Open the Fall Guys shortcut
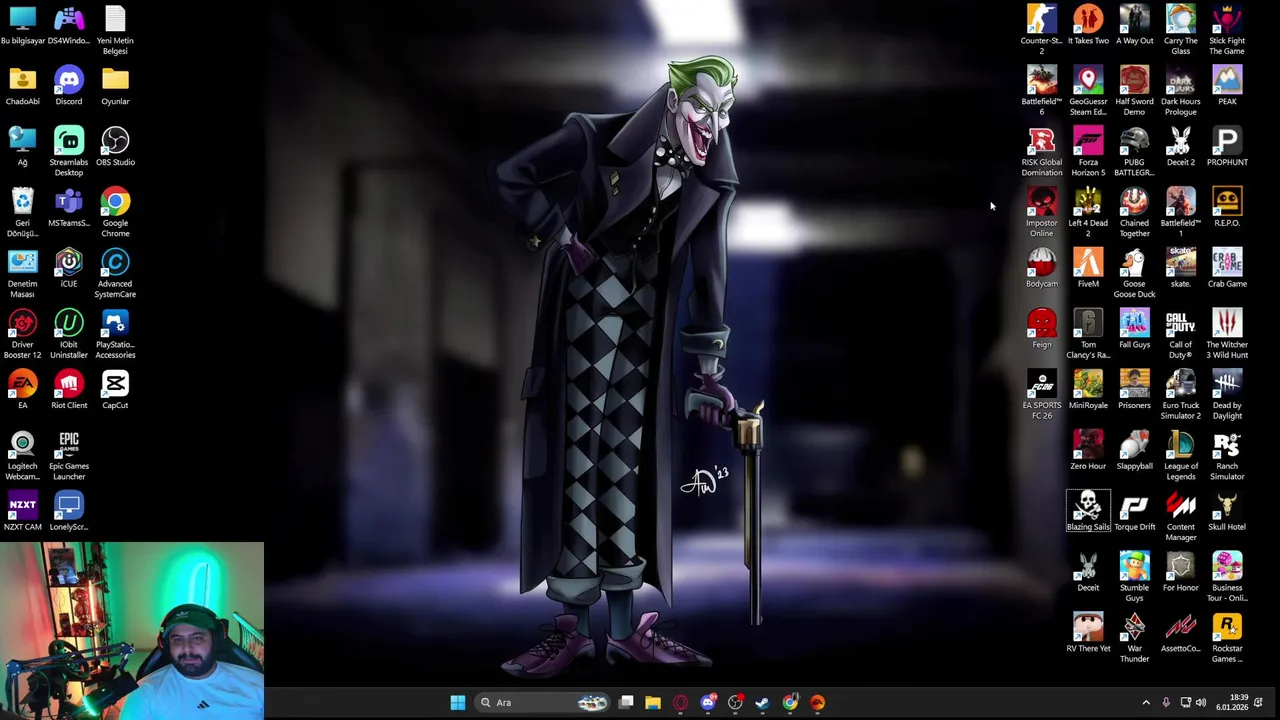The height and width of the screenshot is (720, 1280). click(x=1134, y=328)
